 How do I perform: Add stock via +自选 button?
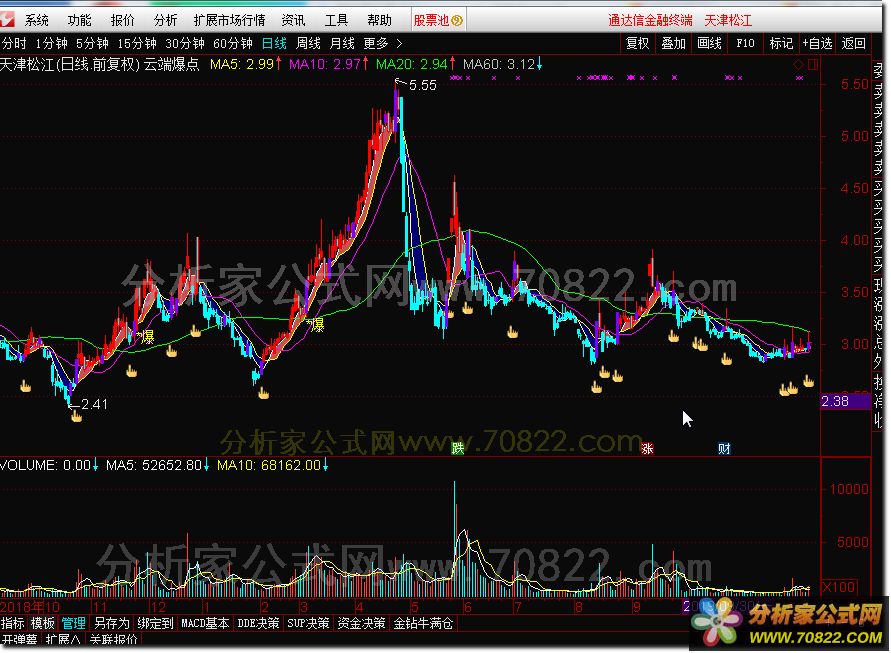pyautogui.click(x=817, y=44)
